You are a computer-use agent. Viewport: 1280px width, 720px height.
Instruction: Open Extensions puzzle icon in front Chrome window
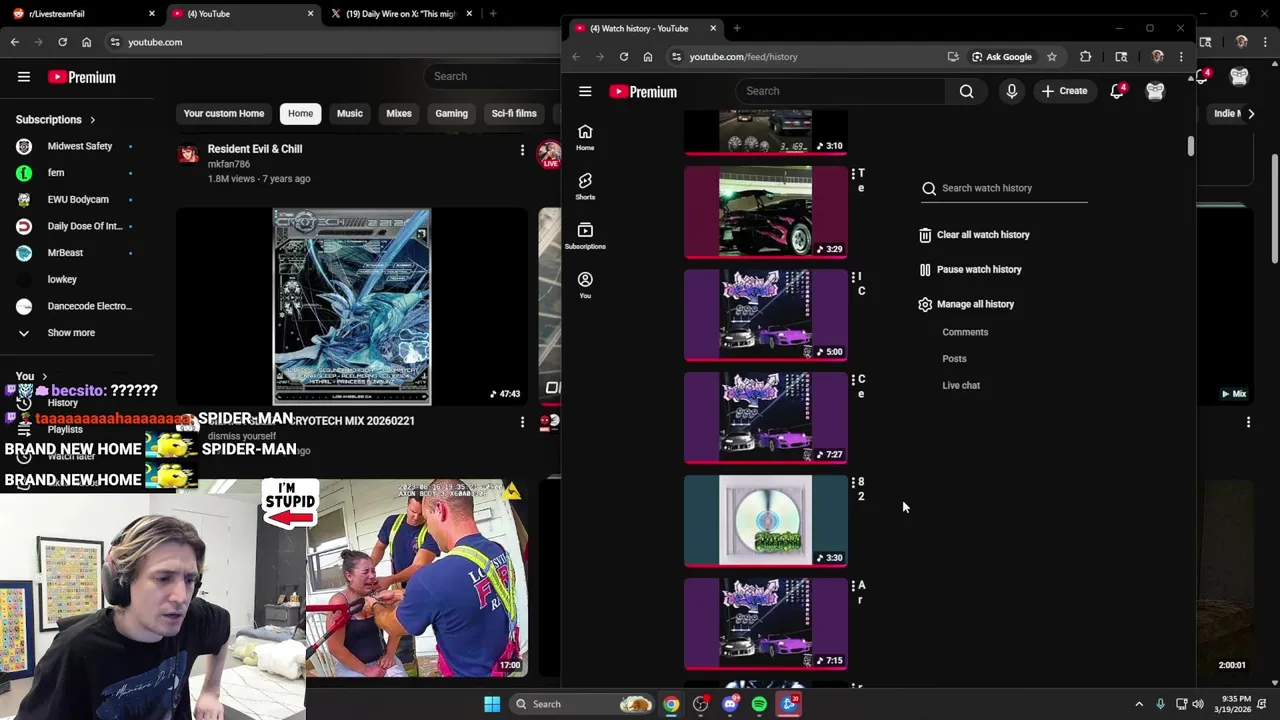pos(1085,57)
